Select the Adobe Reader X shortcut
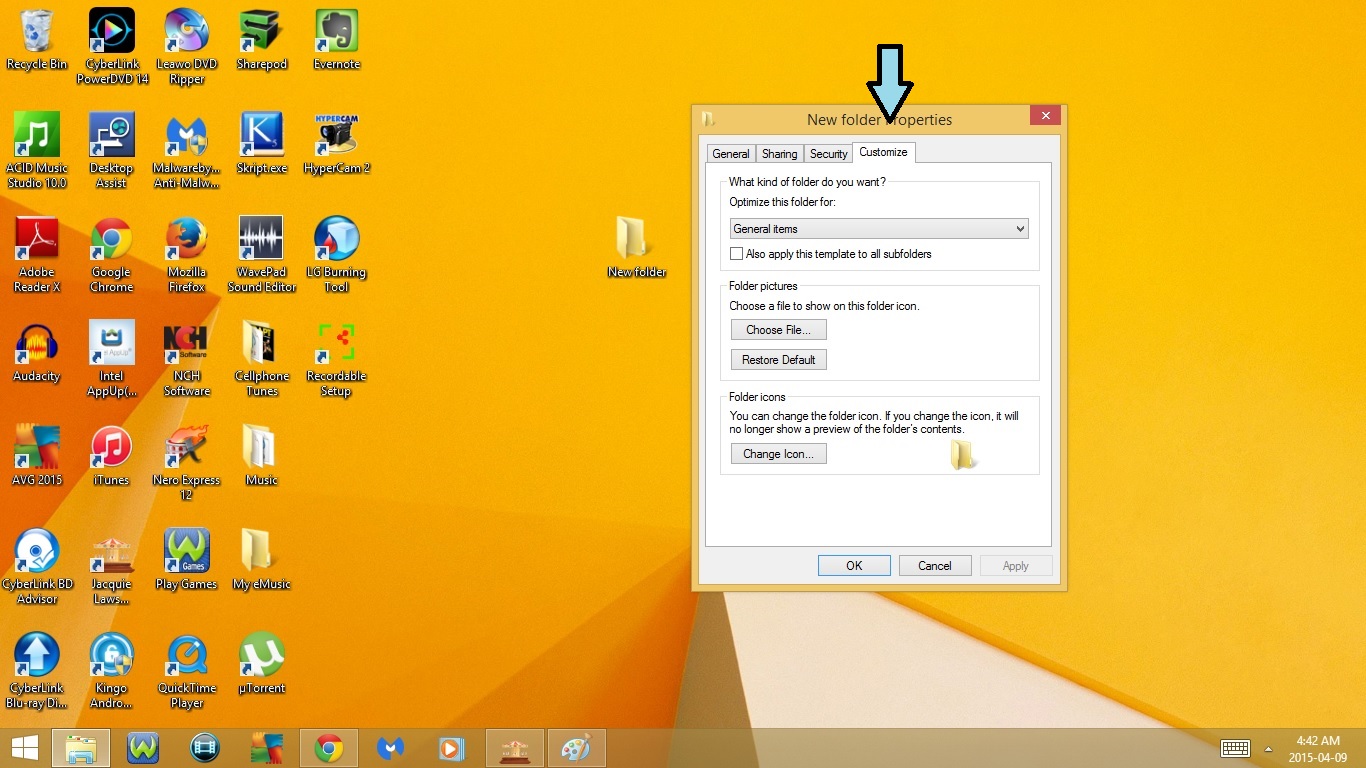This screenshot has width=1366, height=768. (37, 254)
